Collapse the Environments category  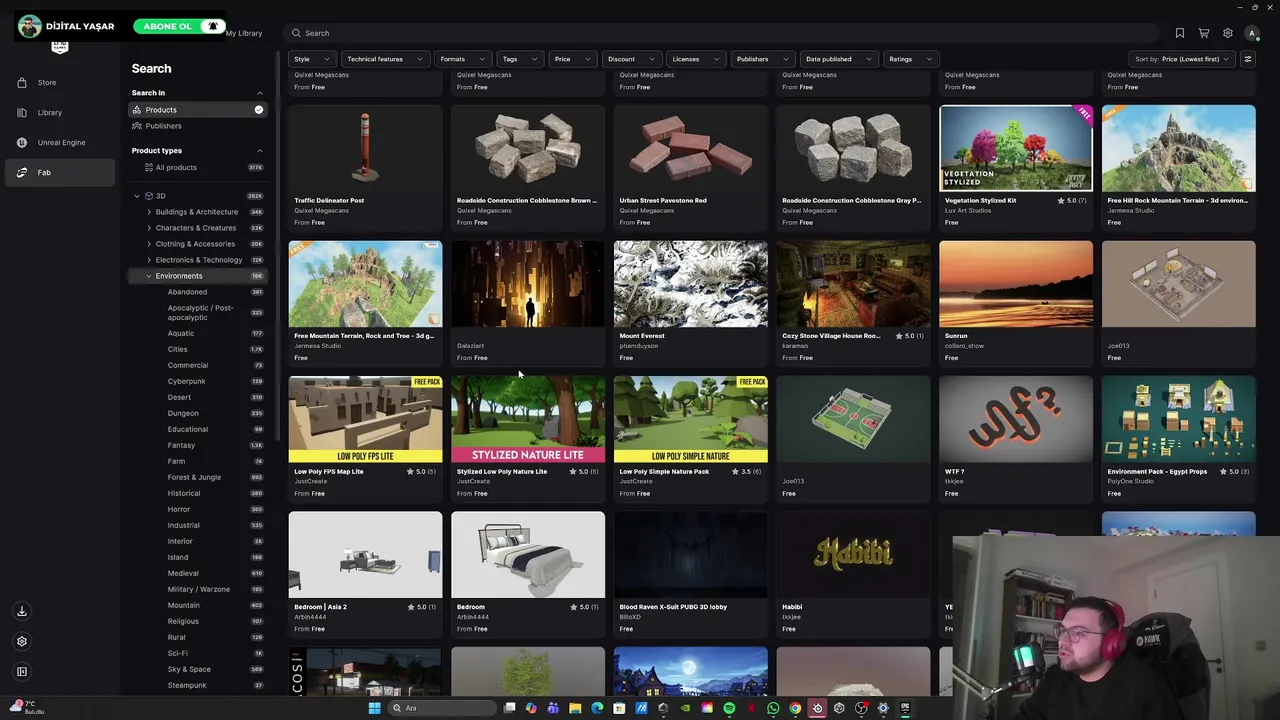pyautogui.click(x=149, y=276)
